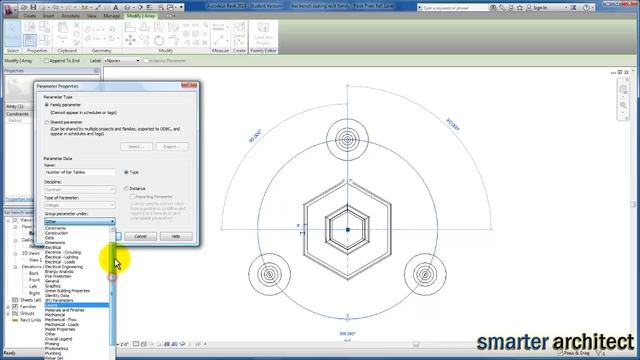Click the Export... button in Parameter Properties
The width and height of the screenshot is (640, 360).
click(x=172, y=147)
